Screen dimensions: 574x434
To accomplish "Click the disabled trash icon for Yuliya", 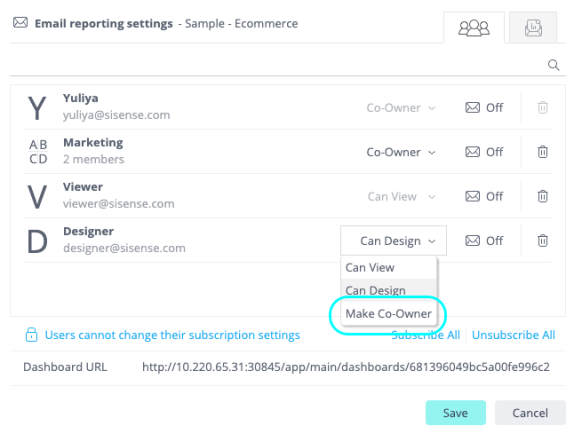I will pyautogui.click(x=543, y=108).
